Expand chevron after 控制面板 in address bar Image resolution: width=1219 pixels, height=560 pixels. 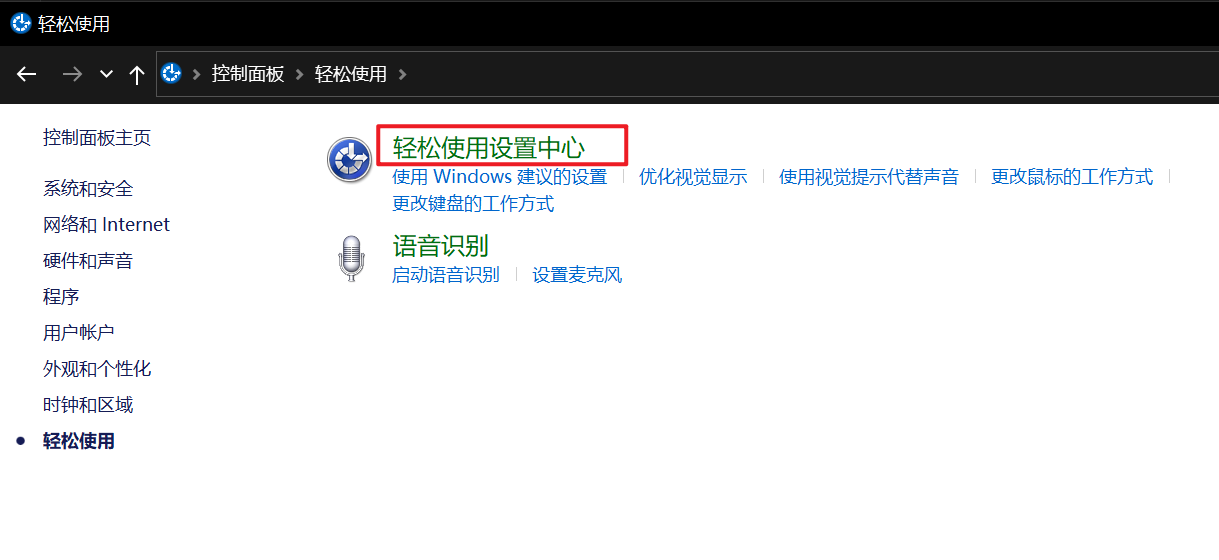coord(300,74)
